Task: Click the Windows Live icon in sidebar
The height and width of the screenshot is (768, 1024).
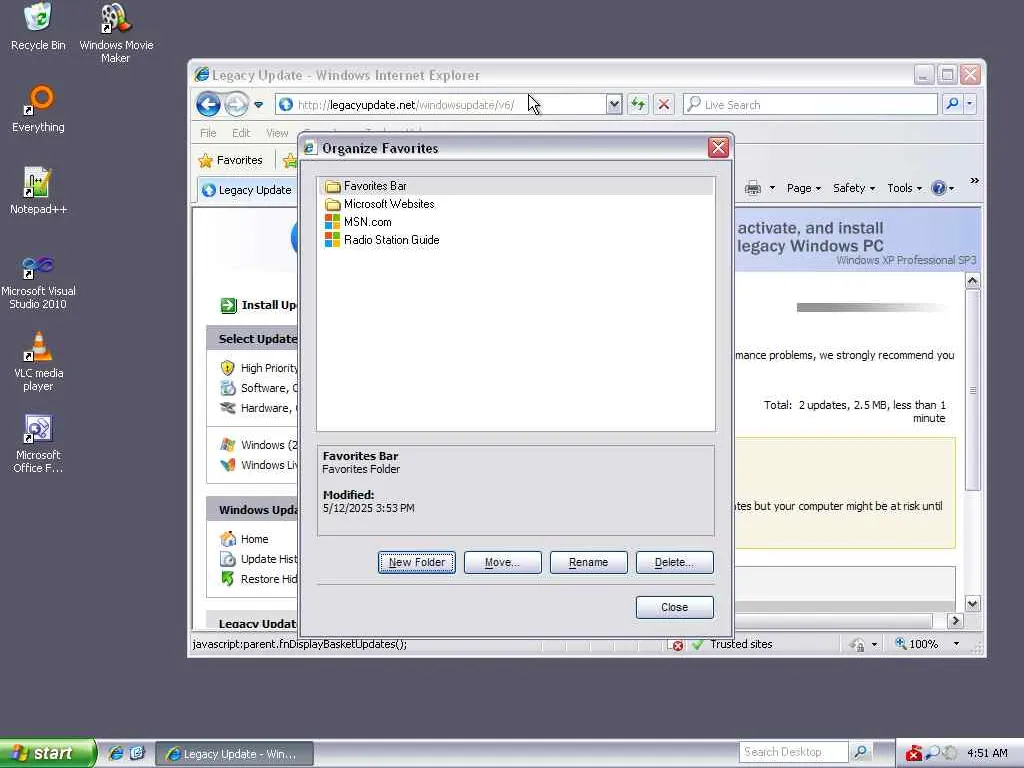Action: coord(227,465)
